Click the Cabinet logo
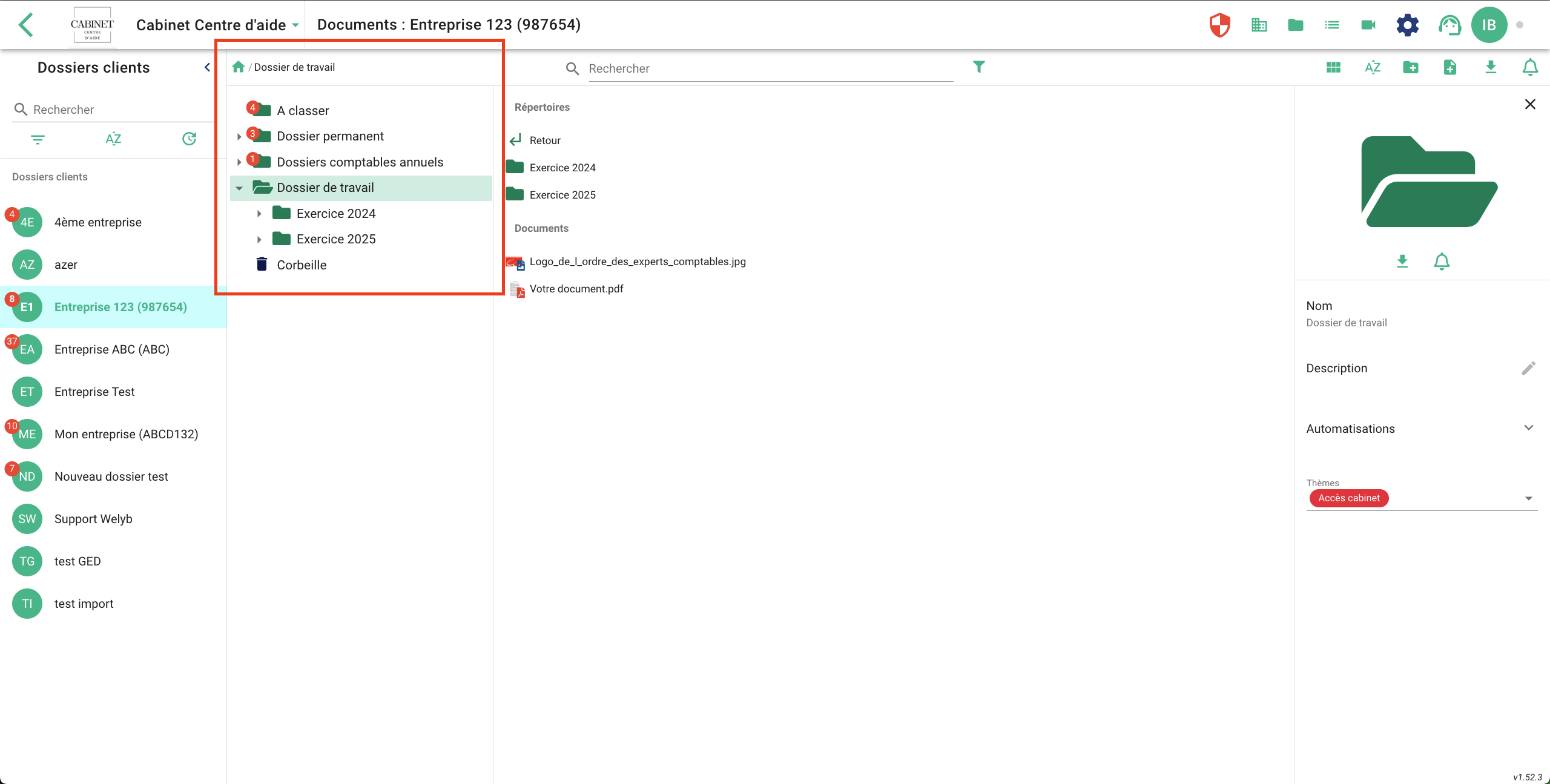The height and width of the screenshot is (784, 1550). [x=92, y=25]
